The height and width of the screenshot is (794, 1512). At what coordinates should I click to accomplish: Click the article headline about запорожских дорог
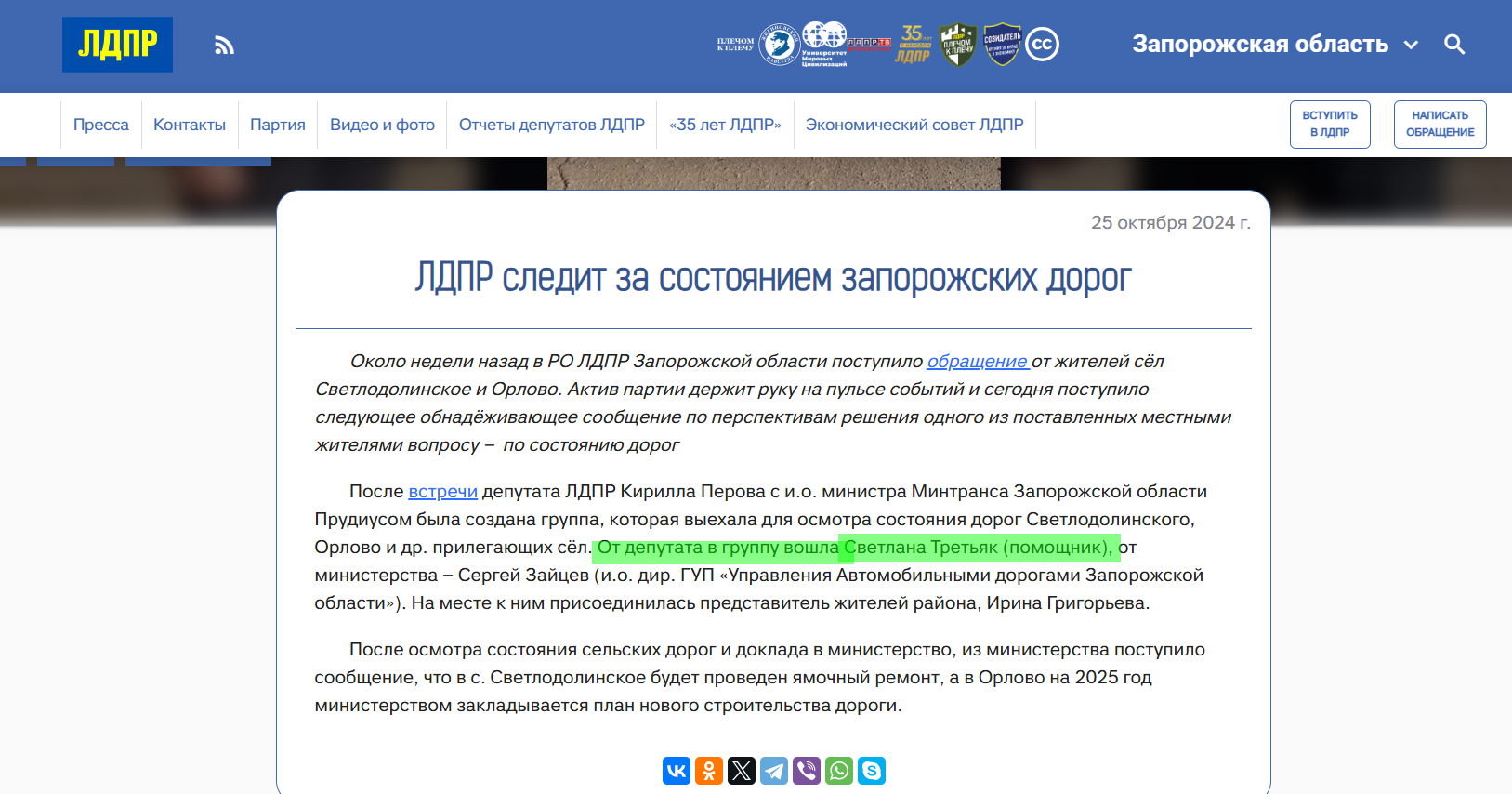coord(773,278)
